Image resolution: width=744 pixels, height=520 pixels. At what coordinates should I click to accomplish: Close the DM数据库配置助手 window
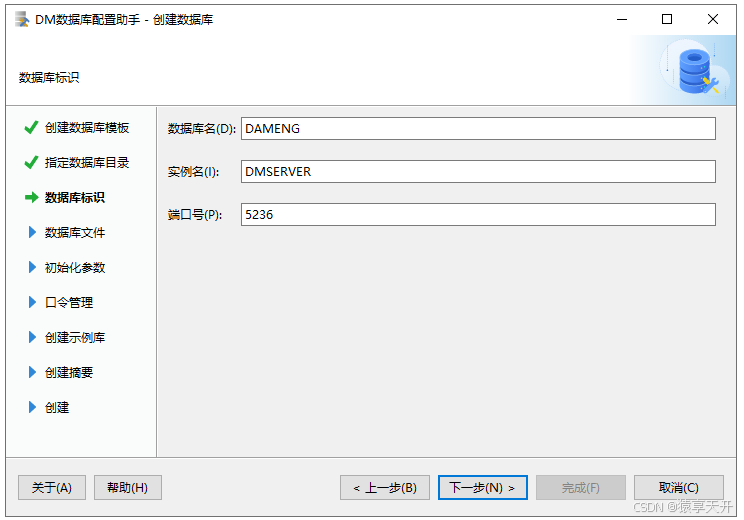pyautogui.click(x=712, y=19)
